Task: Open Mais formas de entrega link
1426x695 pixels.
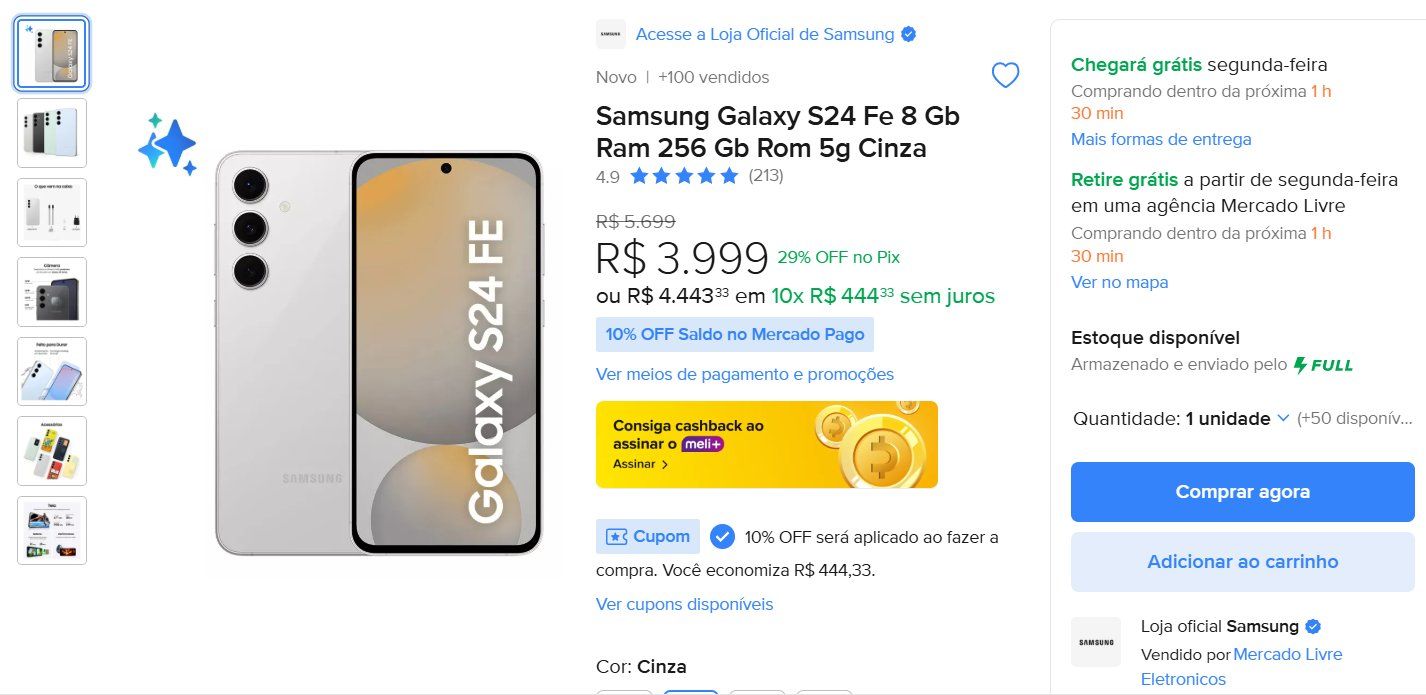Action: point(1161,139)
